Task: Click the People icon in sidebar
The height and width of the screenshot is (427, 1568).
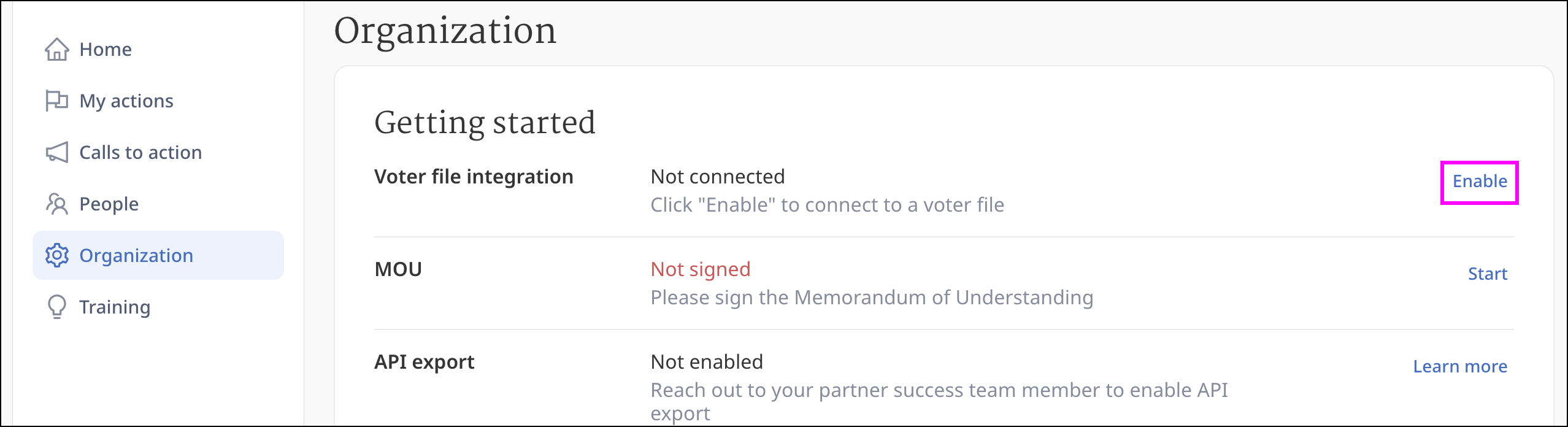Action: point(57,204)
